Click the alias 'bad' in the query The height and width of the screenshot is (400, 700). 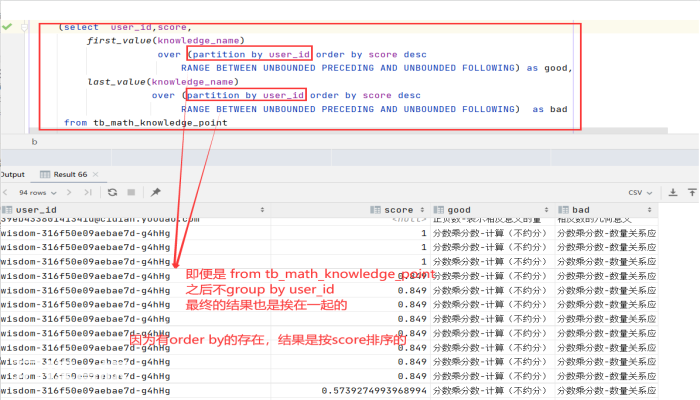(x=558, y=109)
